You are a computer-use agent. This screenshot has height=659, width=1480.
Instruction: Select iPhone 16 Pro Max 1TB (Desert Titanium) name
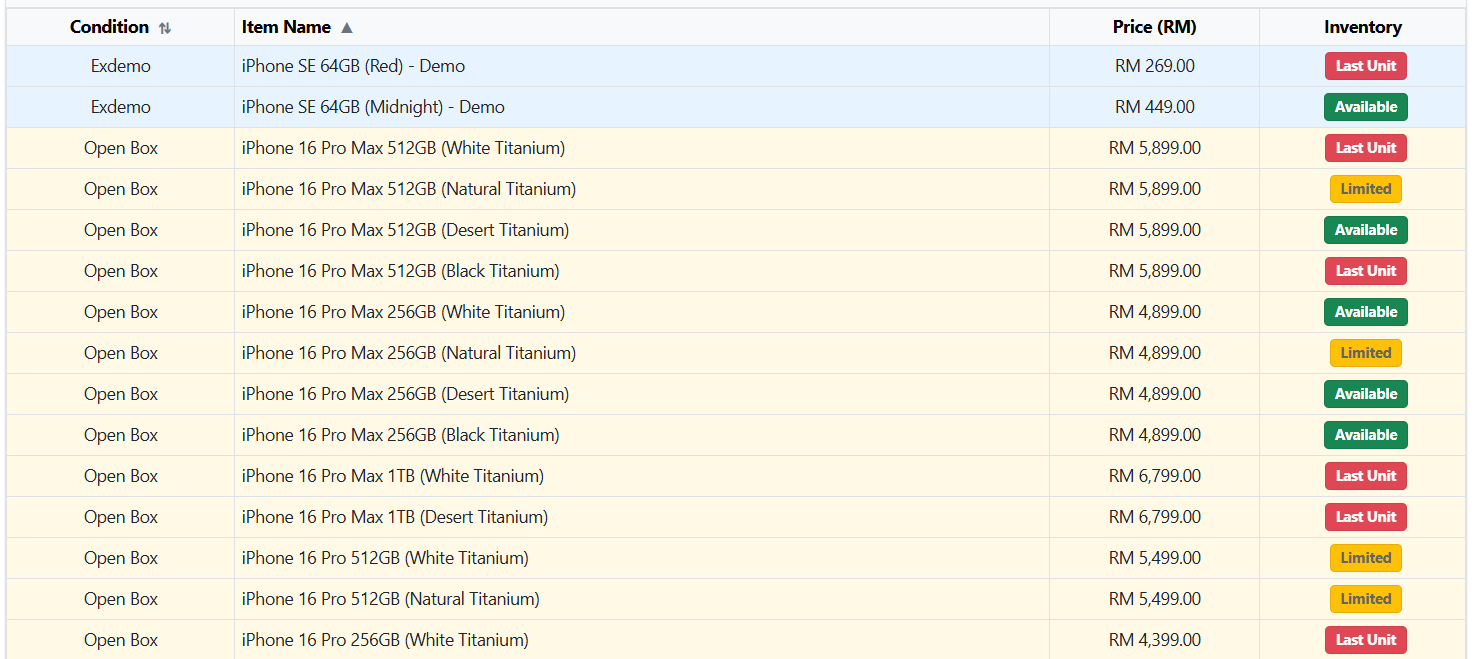click(x=395, y=517)
